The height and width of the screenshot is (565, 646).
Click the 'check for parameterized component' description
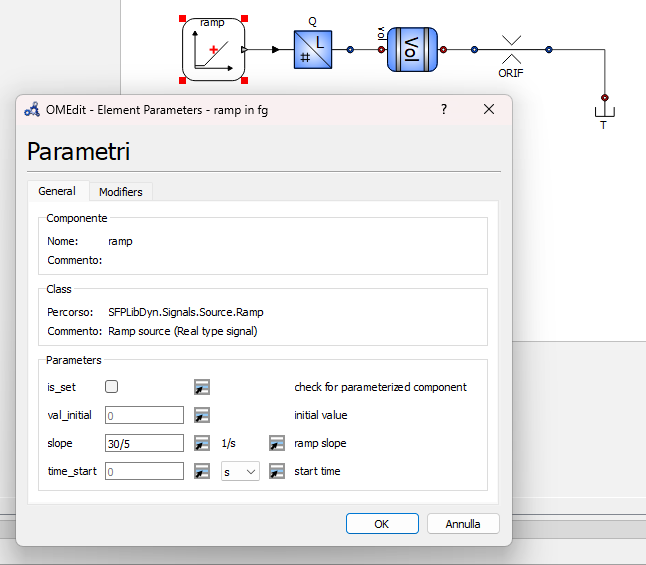coord(380,387)
